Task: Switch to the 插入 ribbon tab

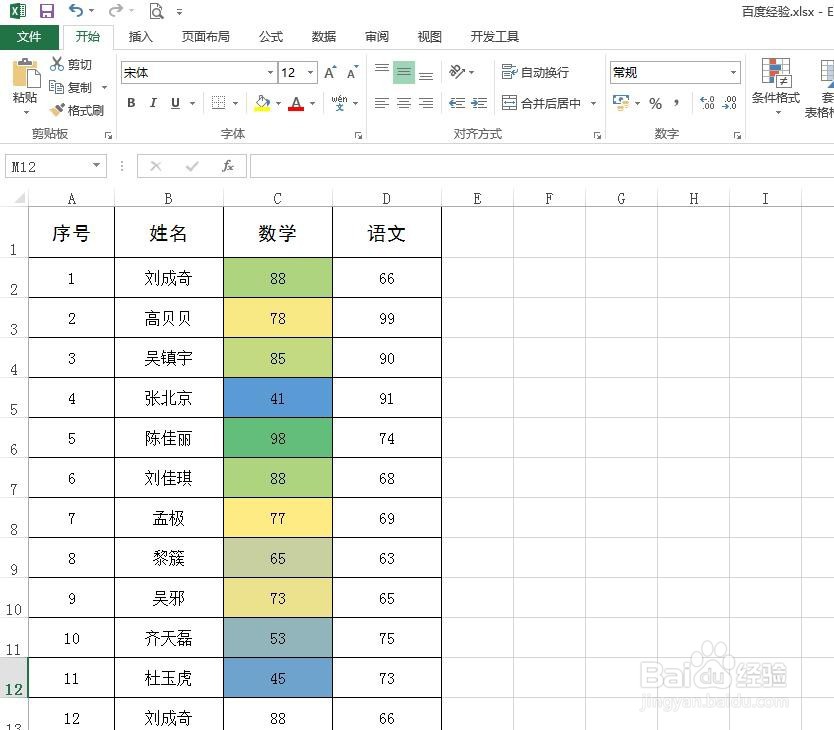Action: [x=140, y=36]
